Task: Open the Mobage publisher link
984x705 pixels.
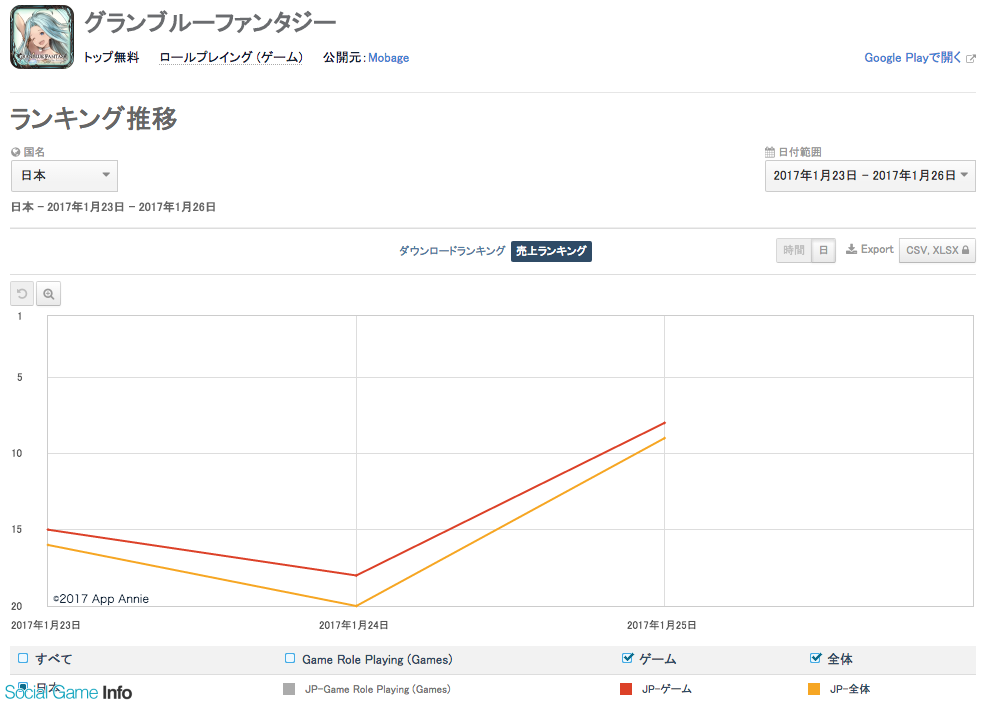Action: click(388, 58)
